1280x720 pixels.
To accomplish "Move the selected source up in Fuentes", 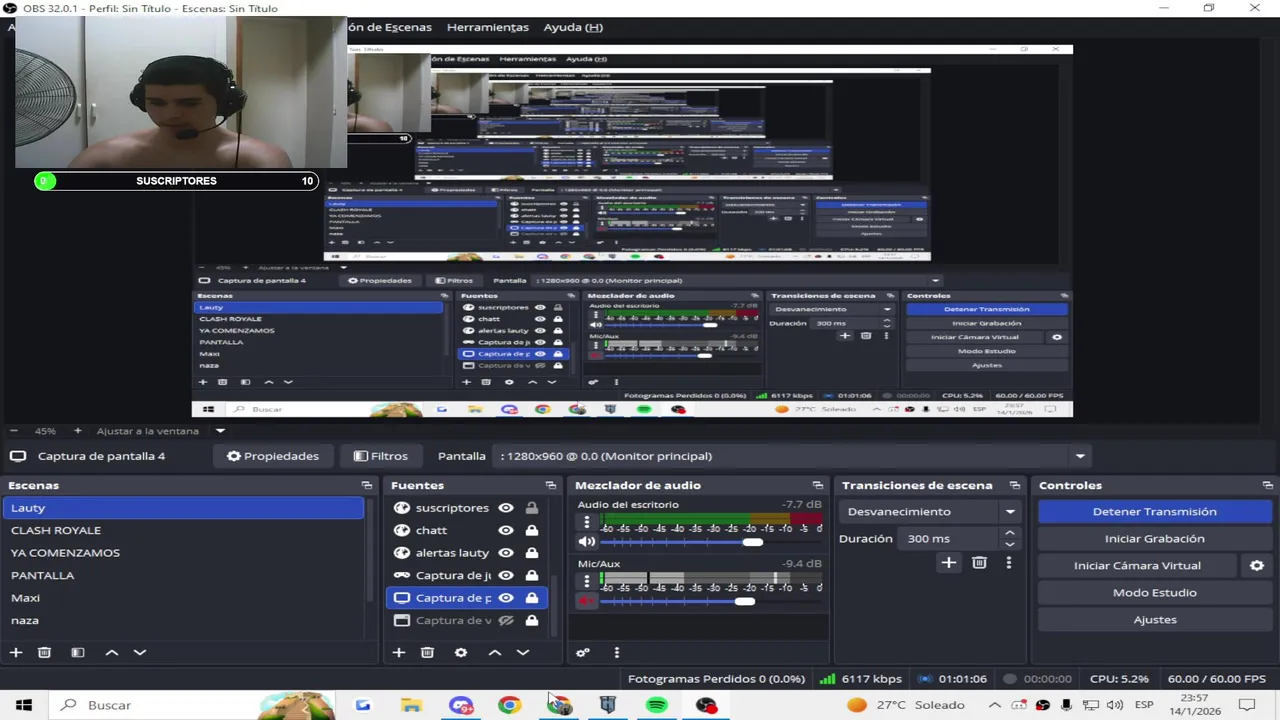I will (495, 652).
